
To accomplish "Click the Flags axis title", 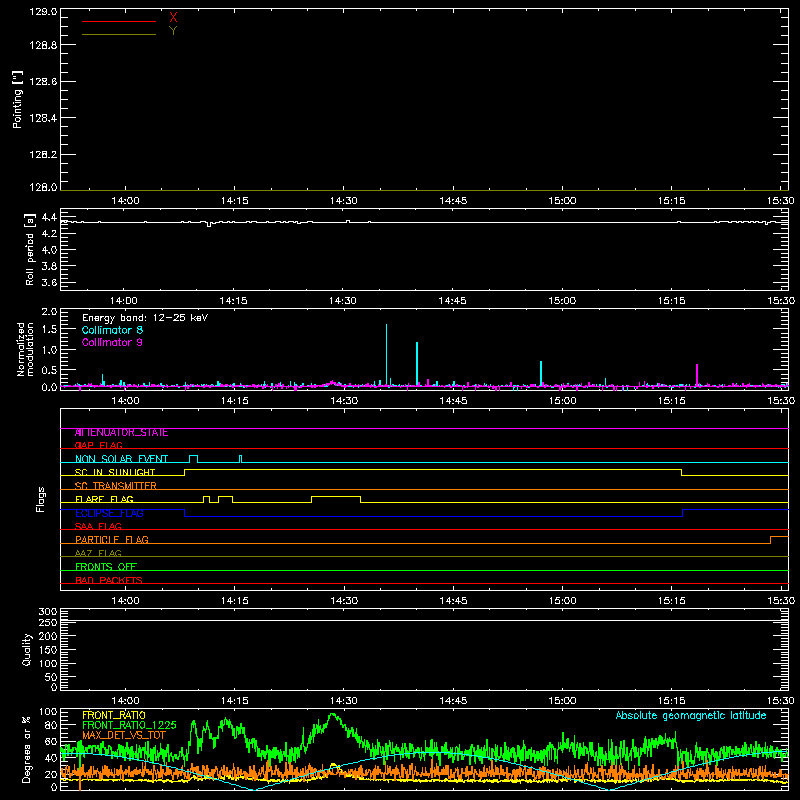I will [40, 499].
